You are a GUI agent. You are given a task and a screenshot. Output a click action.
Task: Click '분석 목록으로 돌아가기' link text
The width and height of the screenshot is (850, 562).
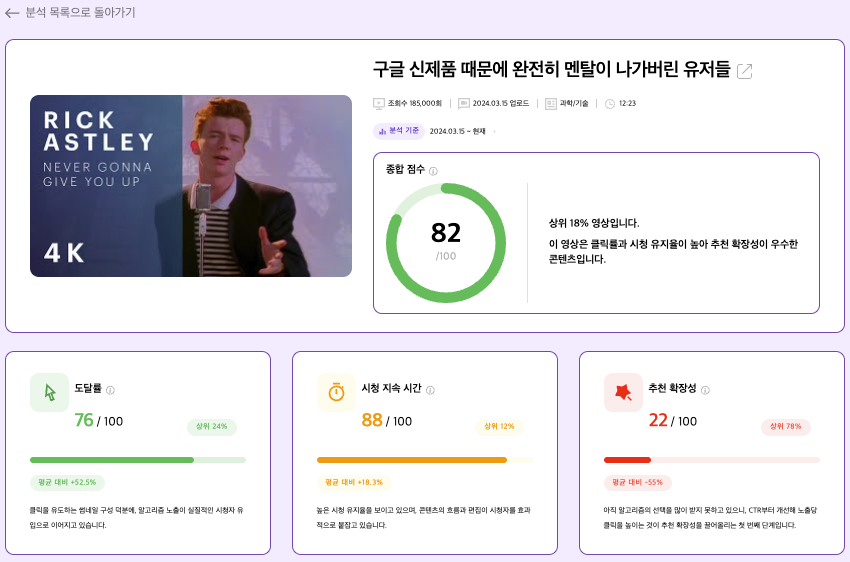click(81, 12)
